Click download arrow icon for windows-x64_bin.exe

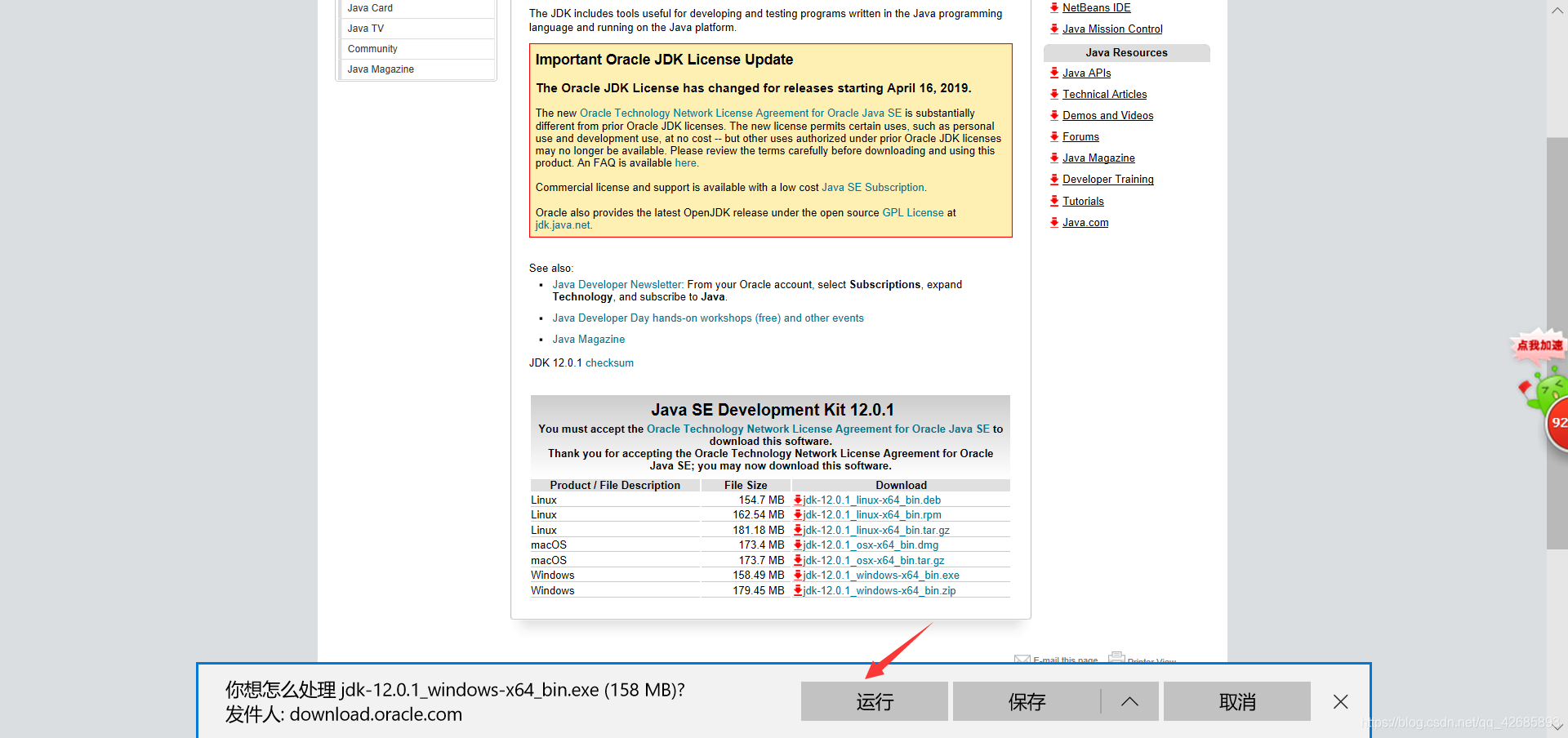(x=798, y=576)
